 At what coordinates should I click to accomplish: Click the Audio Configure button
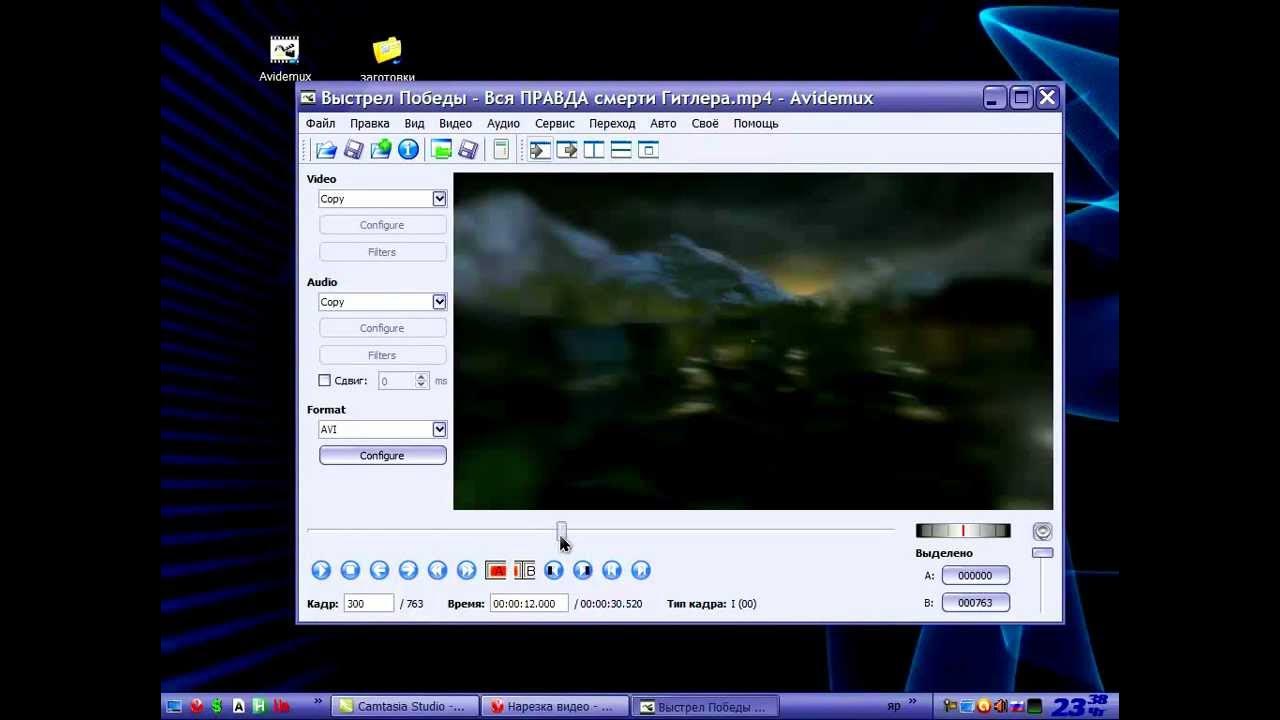pos(382,328)
